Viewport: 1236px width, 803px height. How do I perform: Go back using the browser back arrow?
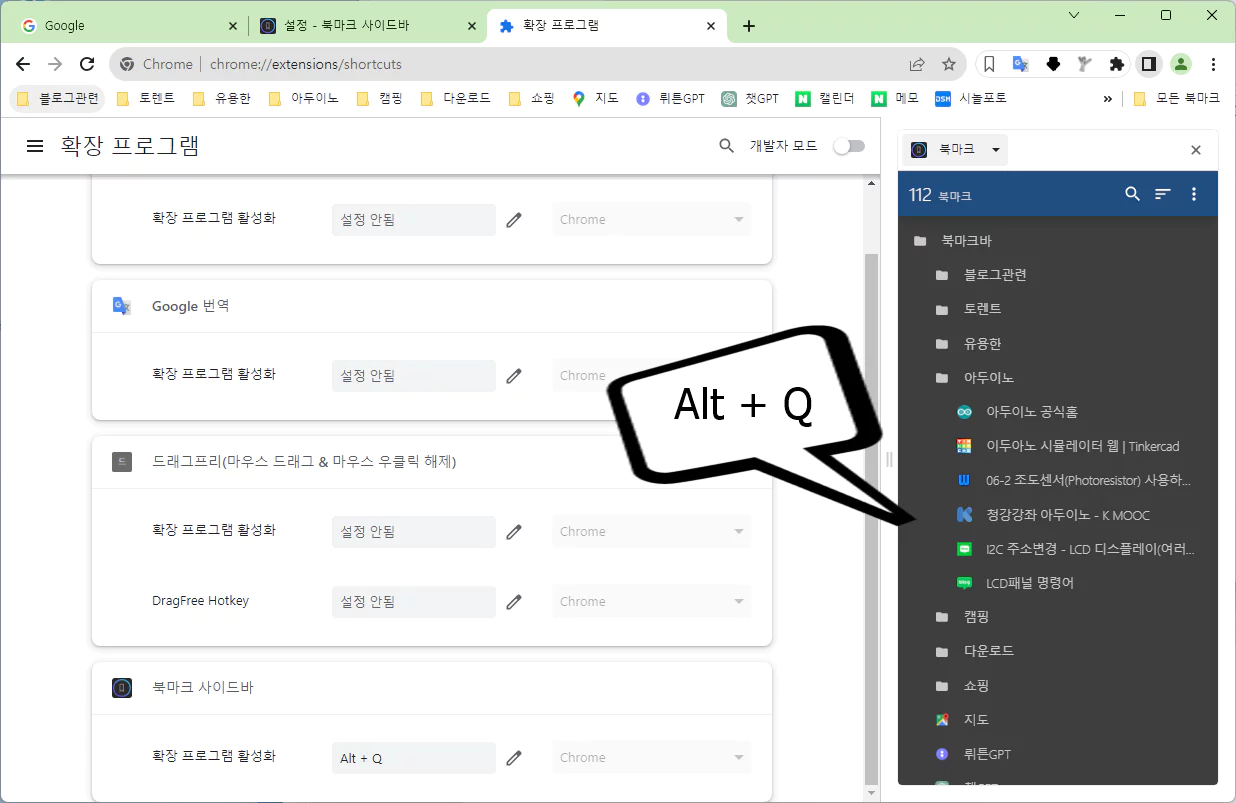tap(23, 64)
